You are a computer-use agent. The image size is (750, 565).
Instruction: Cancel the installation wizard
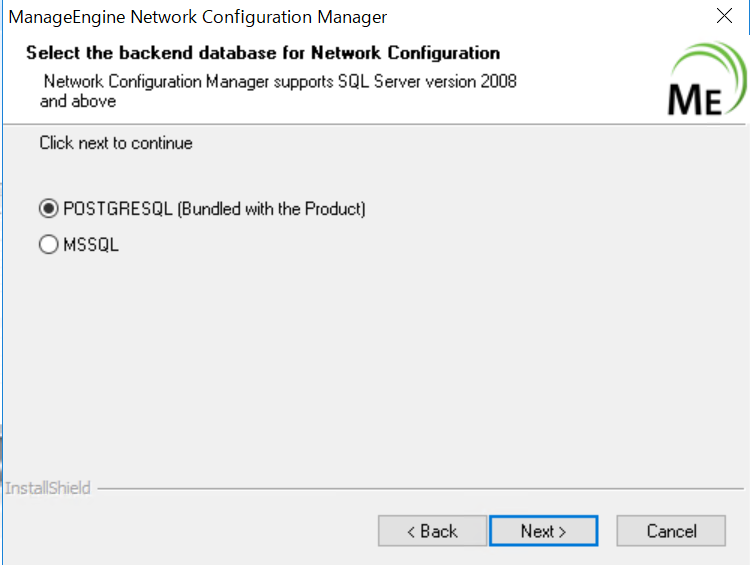click(671, 531)
